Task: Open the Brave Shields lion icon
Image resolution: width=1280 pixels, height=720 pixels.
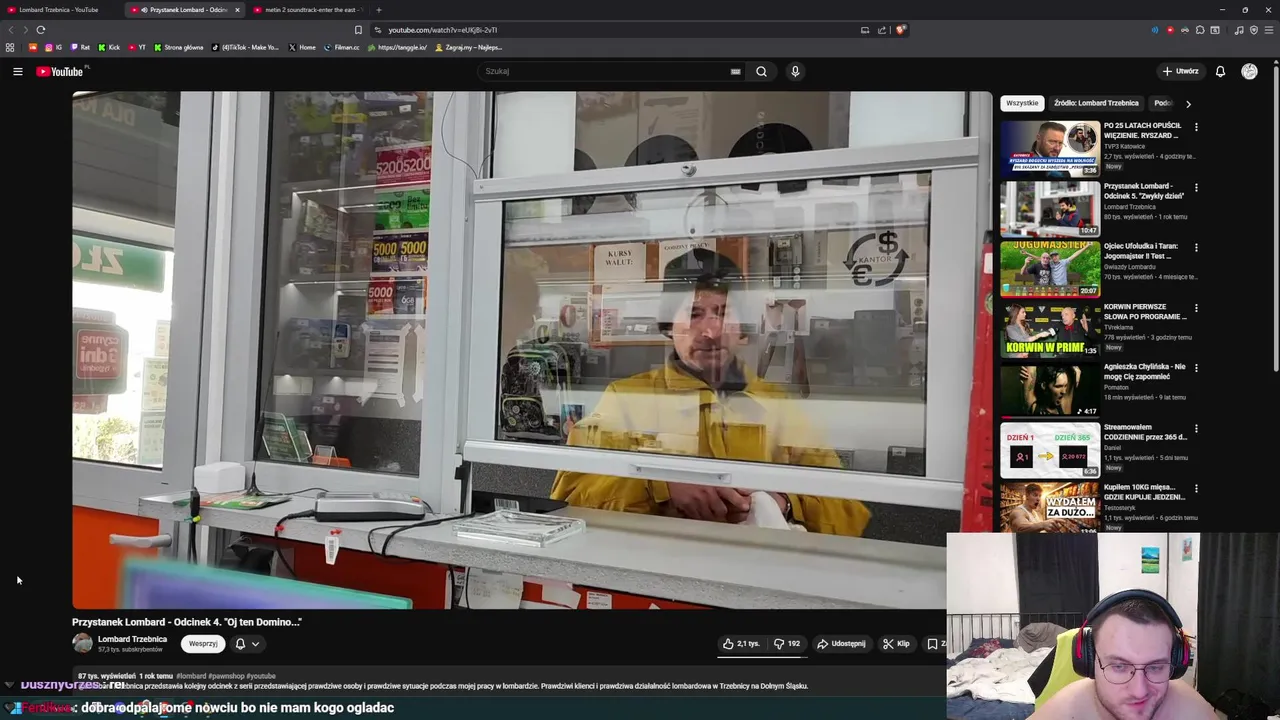Action: 900,30
